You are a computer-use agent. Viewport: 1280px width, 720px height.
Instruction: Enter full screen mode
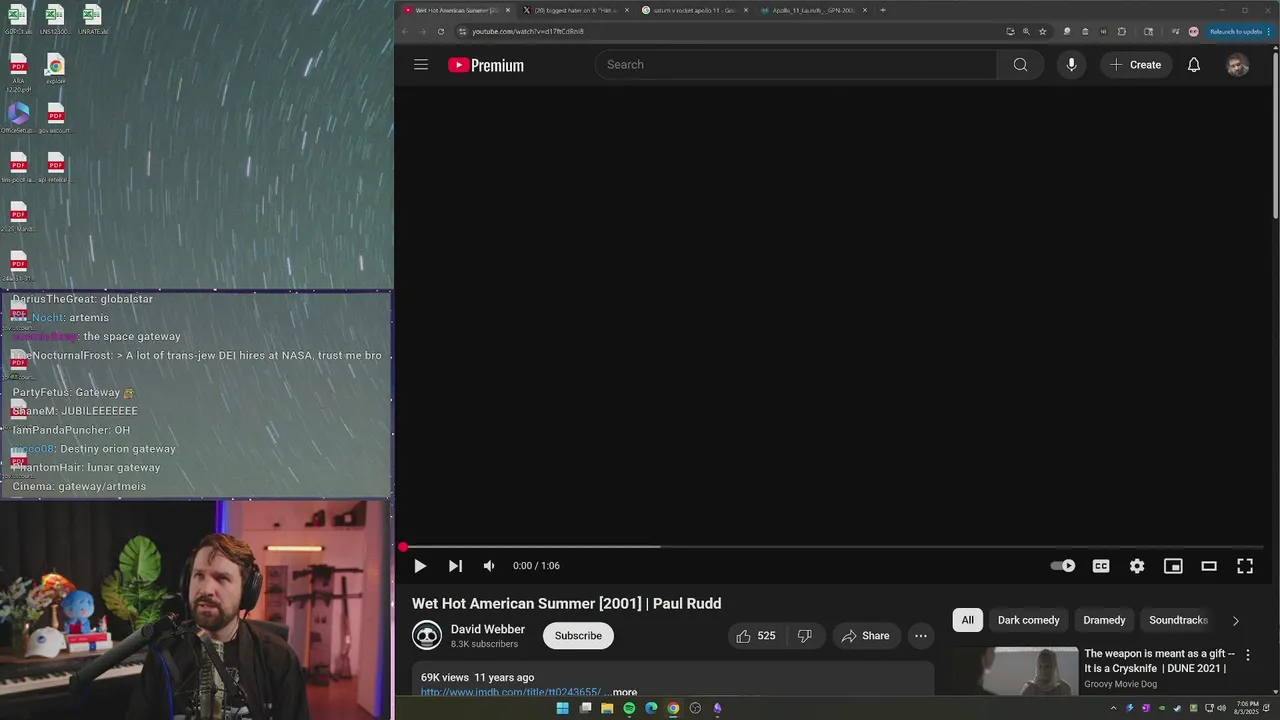click(x=1245, y=566)
